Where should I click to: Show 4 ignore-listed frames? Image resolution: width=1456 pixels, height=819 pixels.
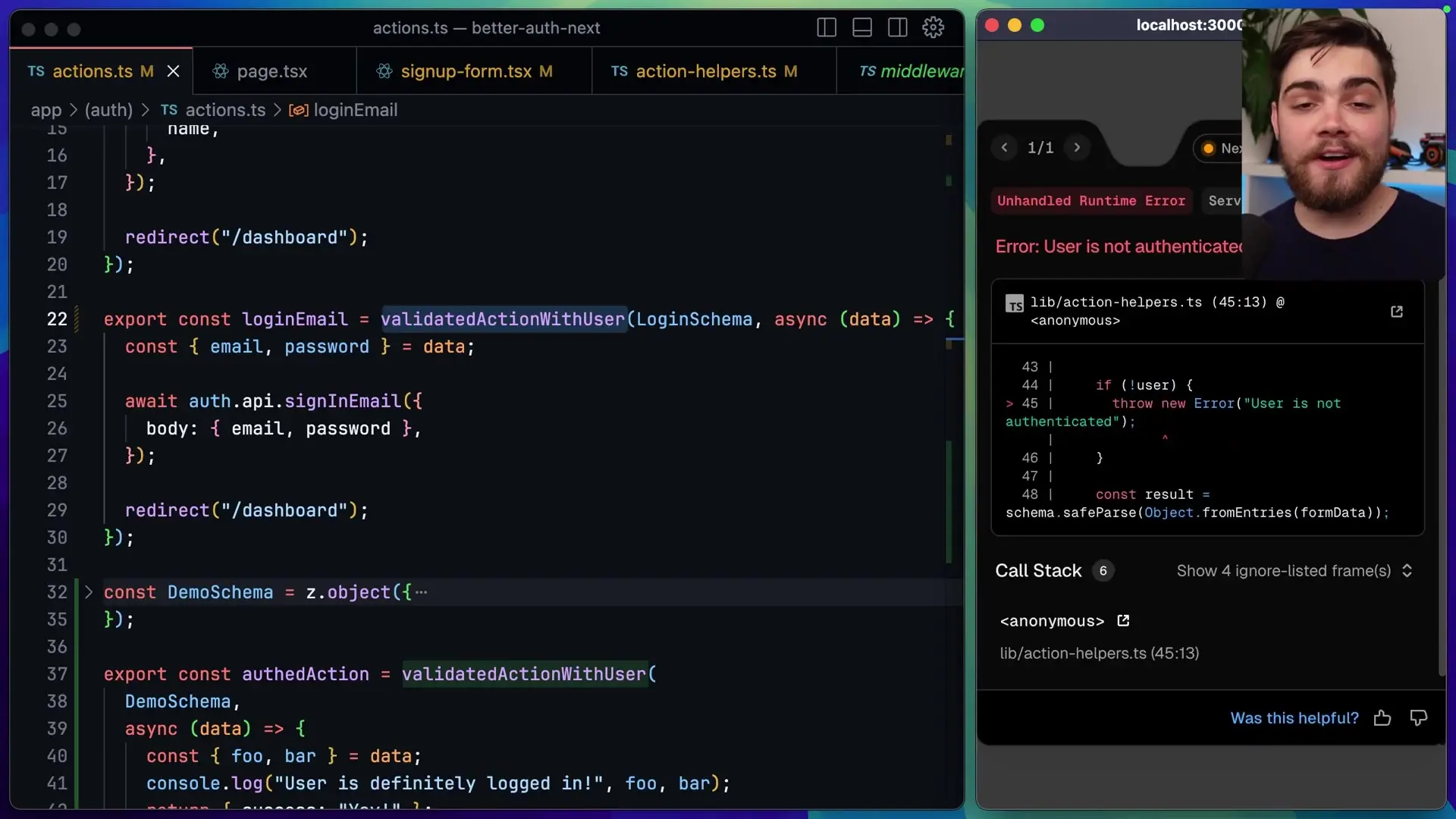[x=1294, y=571]
